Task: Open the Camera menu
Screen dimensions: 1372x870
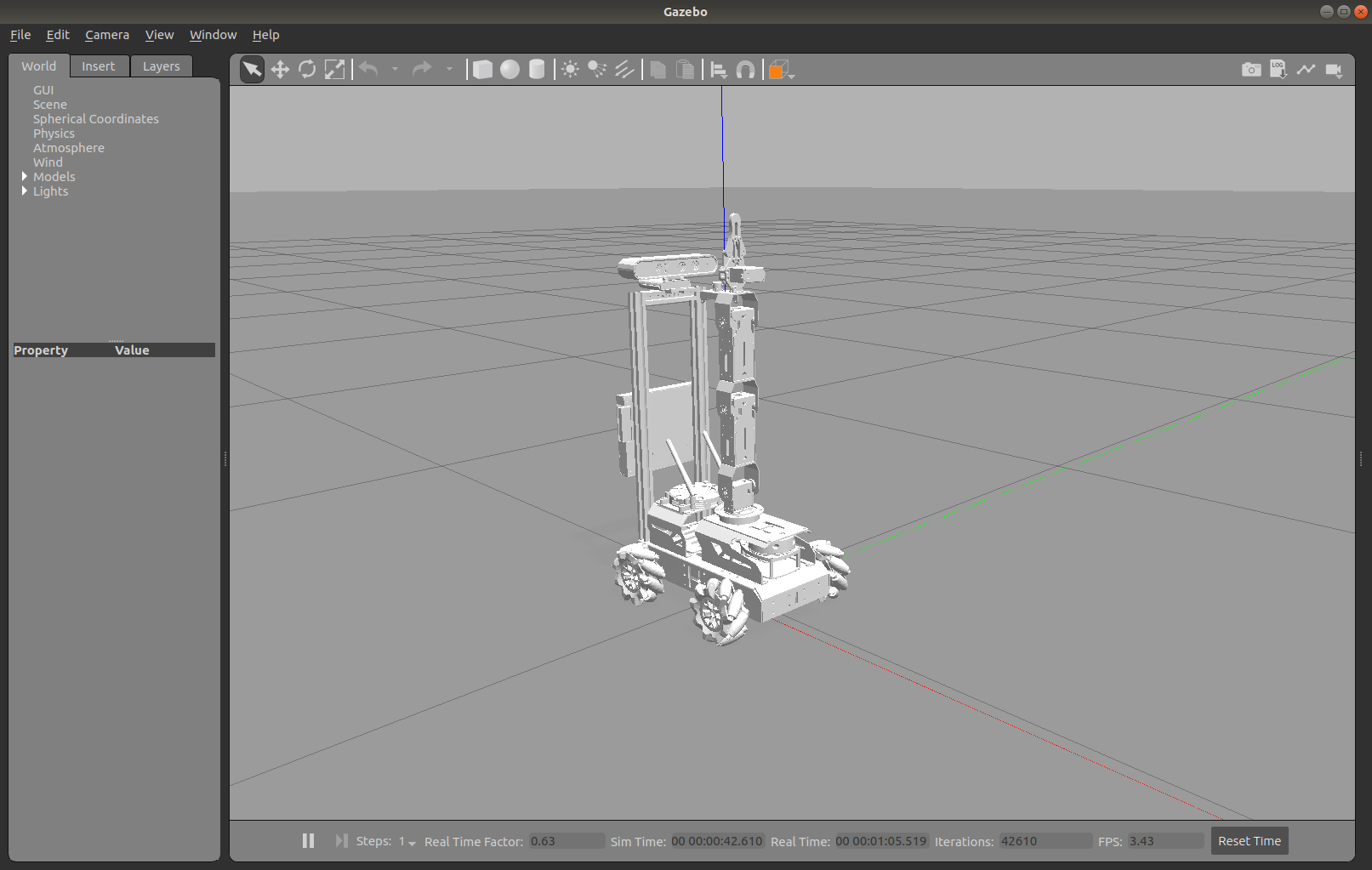Action: pyautogui.click(x=106, y=35)
